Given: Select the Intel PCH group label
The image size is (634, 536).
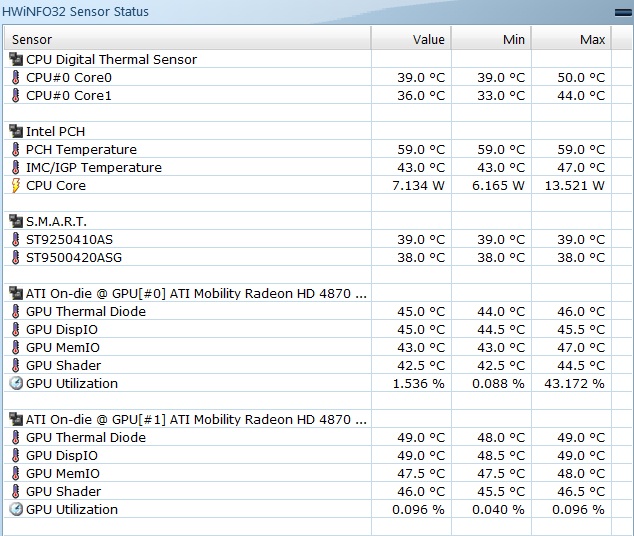Looking at the screenshot, I should [55, 131].
